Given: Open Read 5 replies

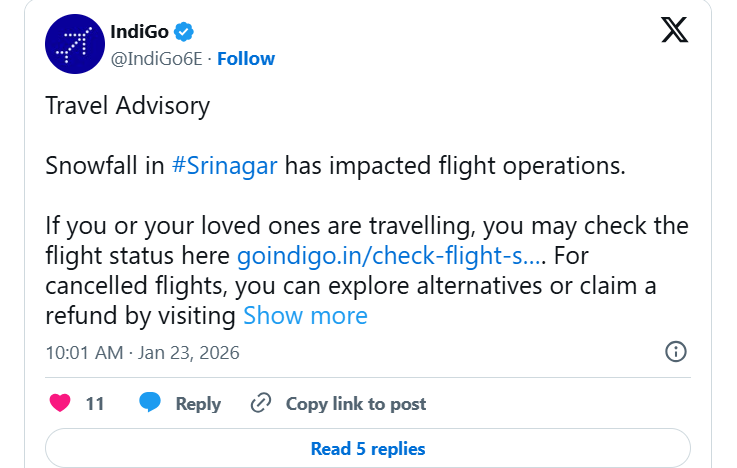Looking at the screenshot, I should click(x=368, y=449).
